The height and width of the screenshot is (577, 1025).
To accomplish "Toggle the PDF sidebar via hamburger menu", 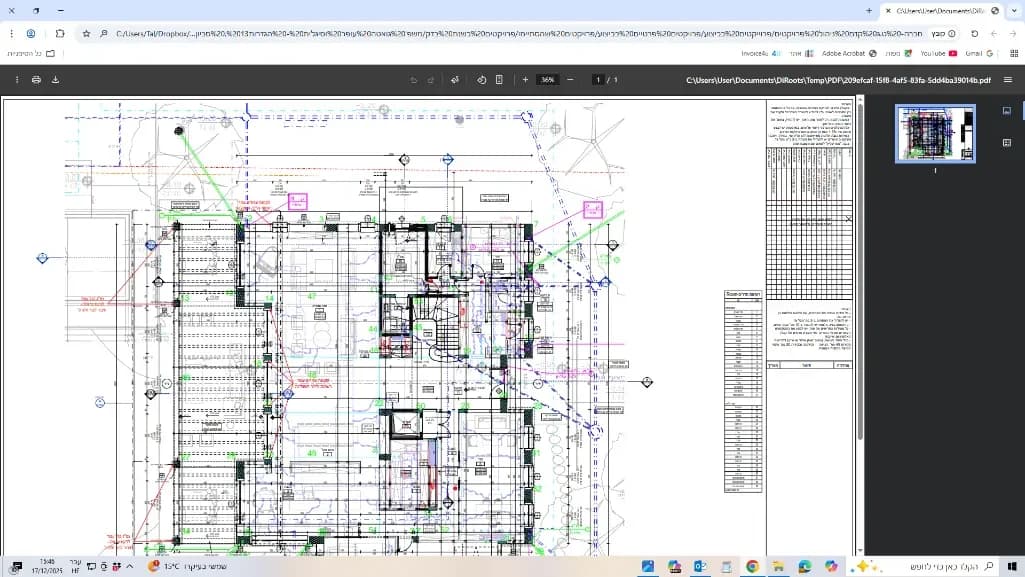I will tap(1008, 80).
